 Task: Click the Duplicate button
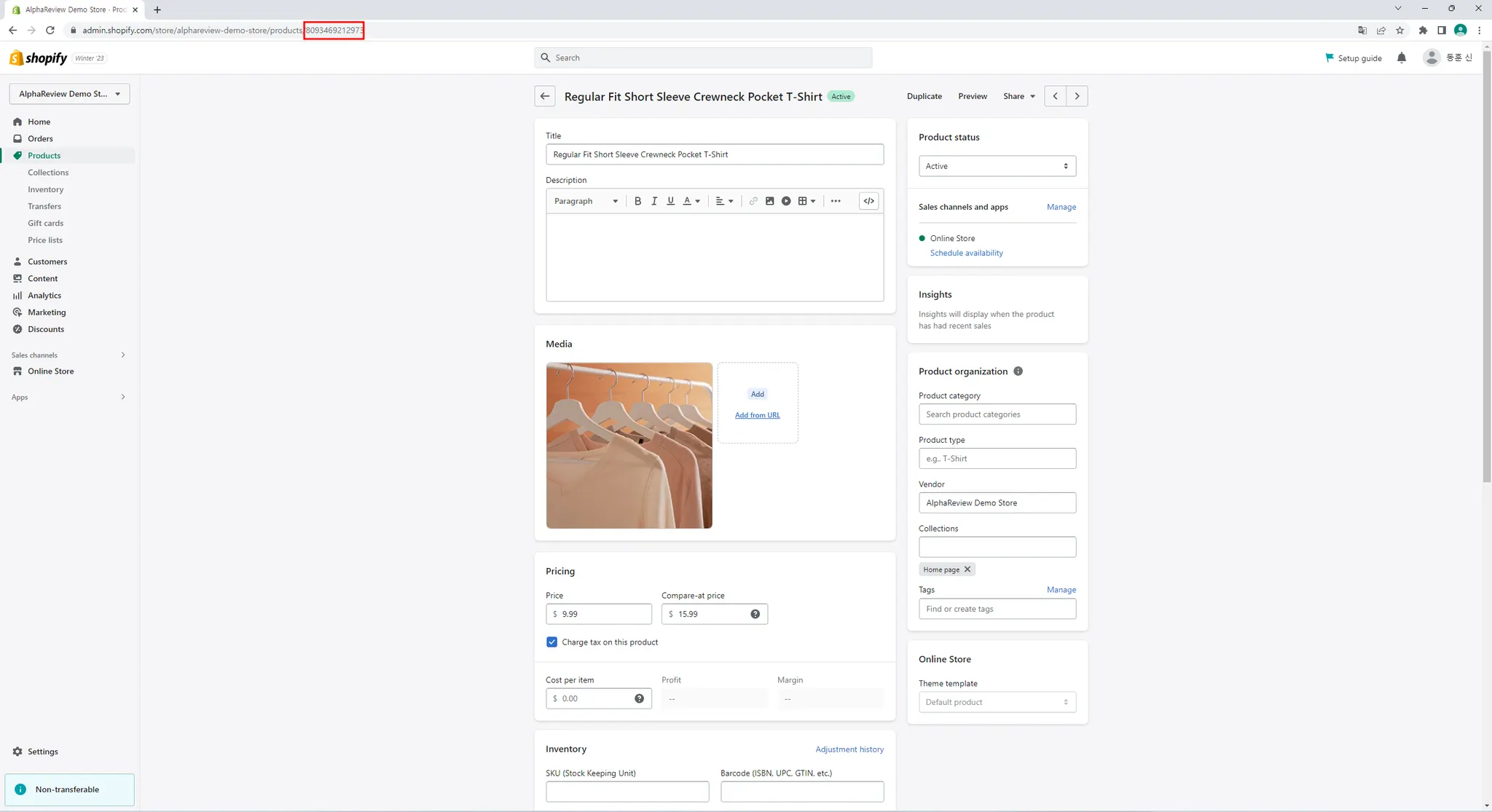(x=924, y=96)
